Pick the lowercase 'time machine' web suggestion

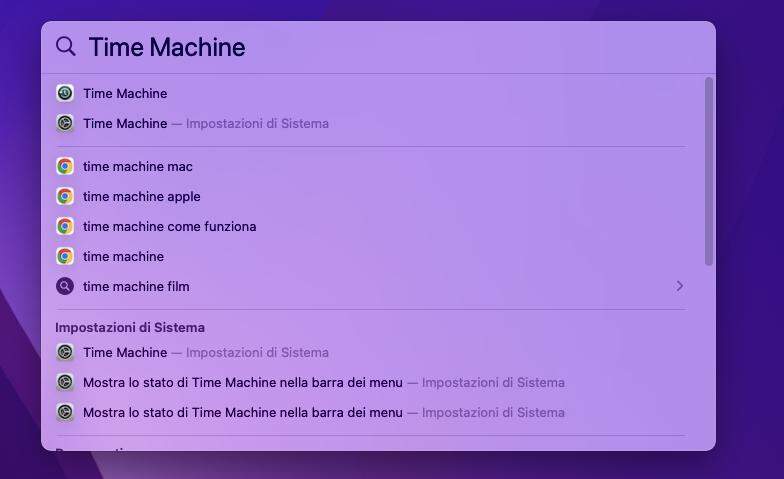pos(124,256)
